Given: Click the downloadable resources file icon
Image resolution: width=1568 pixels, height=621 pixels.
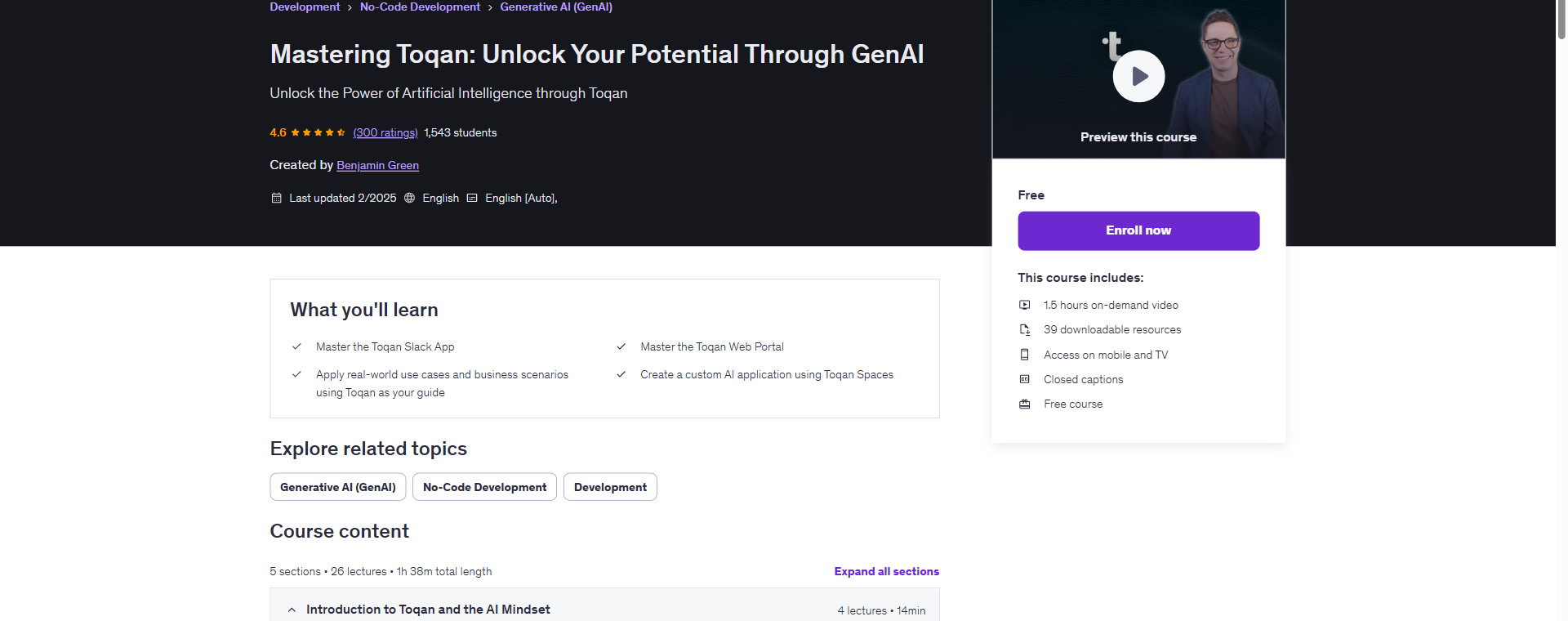Looking at the screenshot, I should 1024,329.
